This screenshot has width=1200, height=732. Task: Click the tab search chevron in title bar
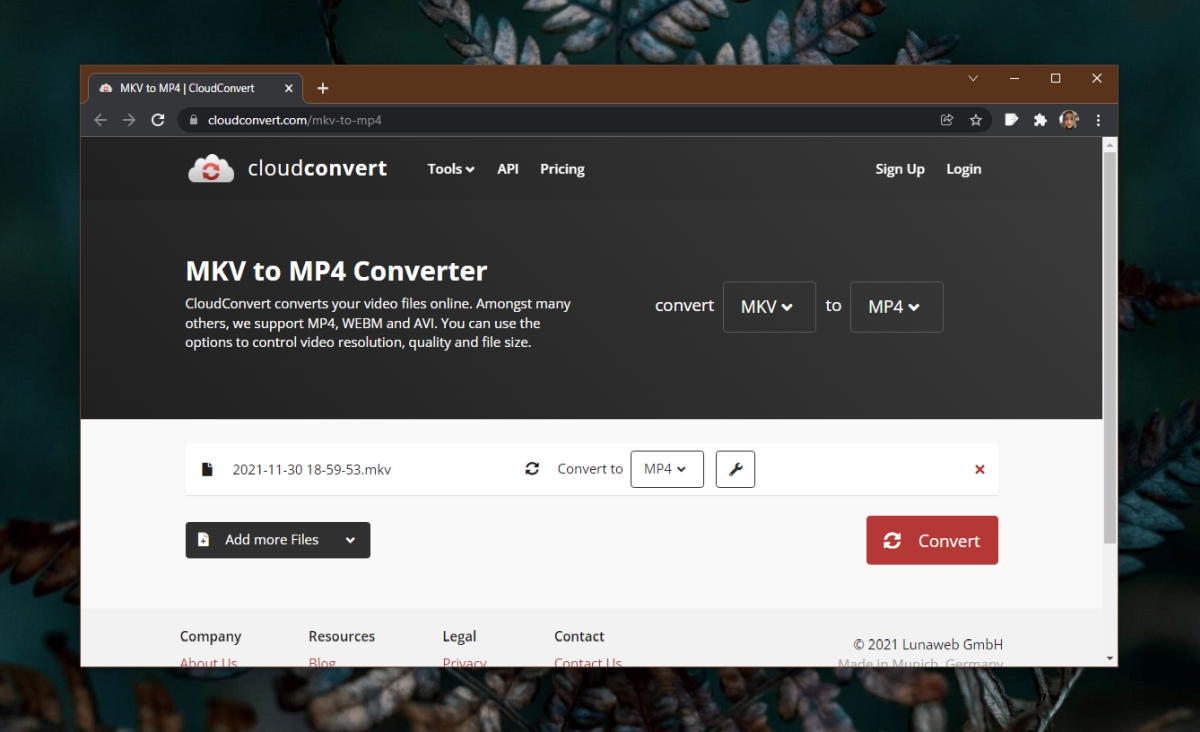click(x=973, y=78)
